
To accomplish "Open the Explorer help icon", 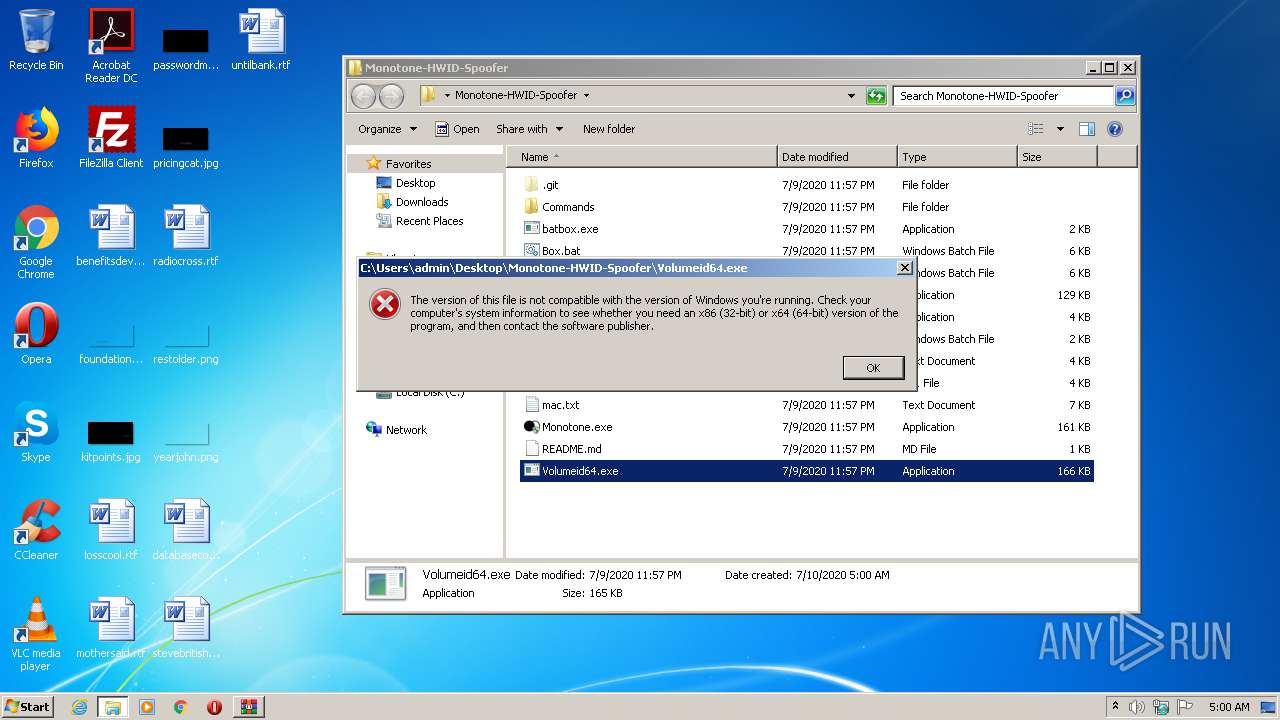I will 1115,129.
